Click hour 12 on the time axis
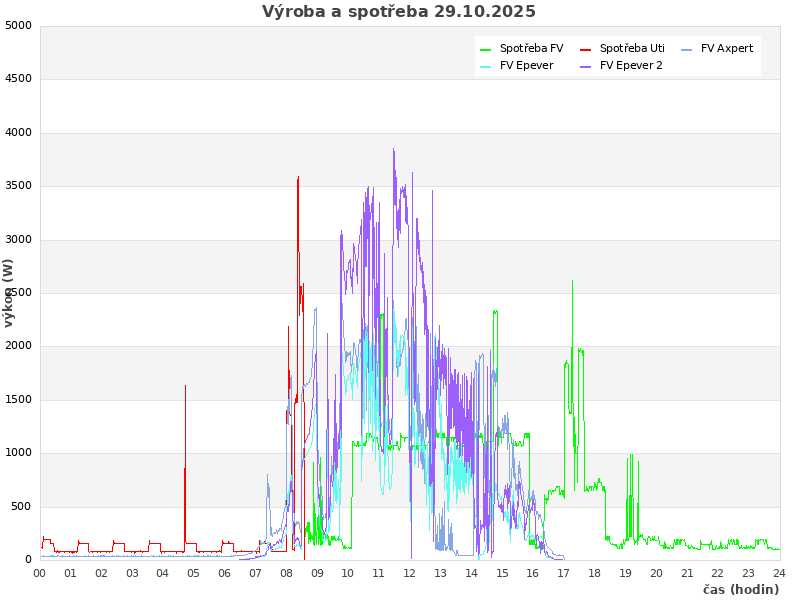The width and height of the screenshot is (800, 600). coord(410,573)
